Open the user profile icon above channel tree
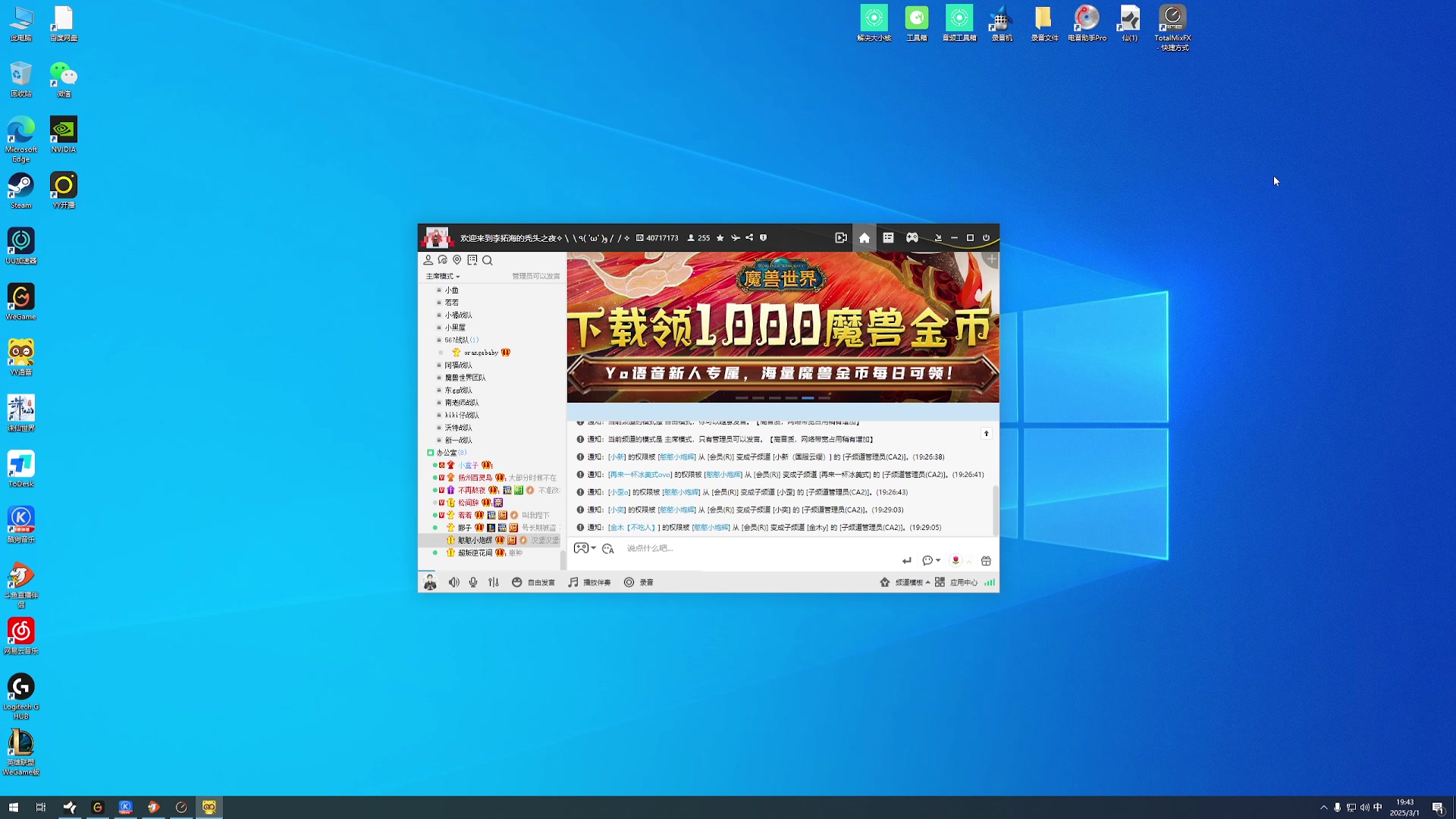The height and width of the screenshot is (819, 1456). [x=428, y=260]
